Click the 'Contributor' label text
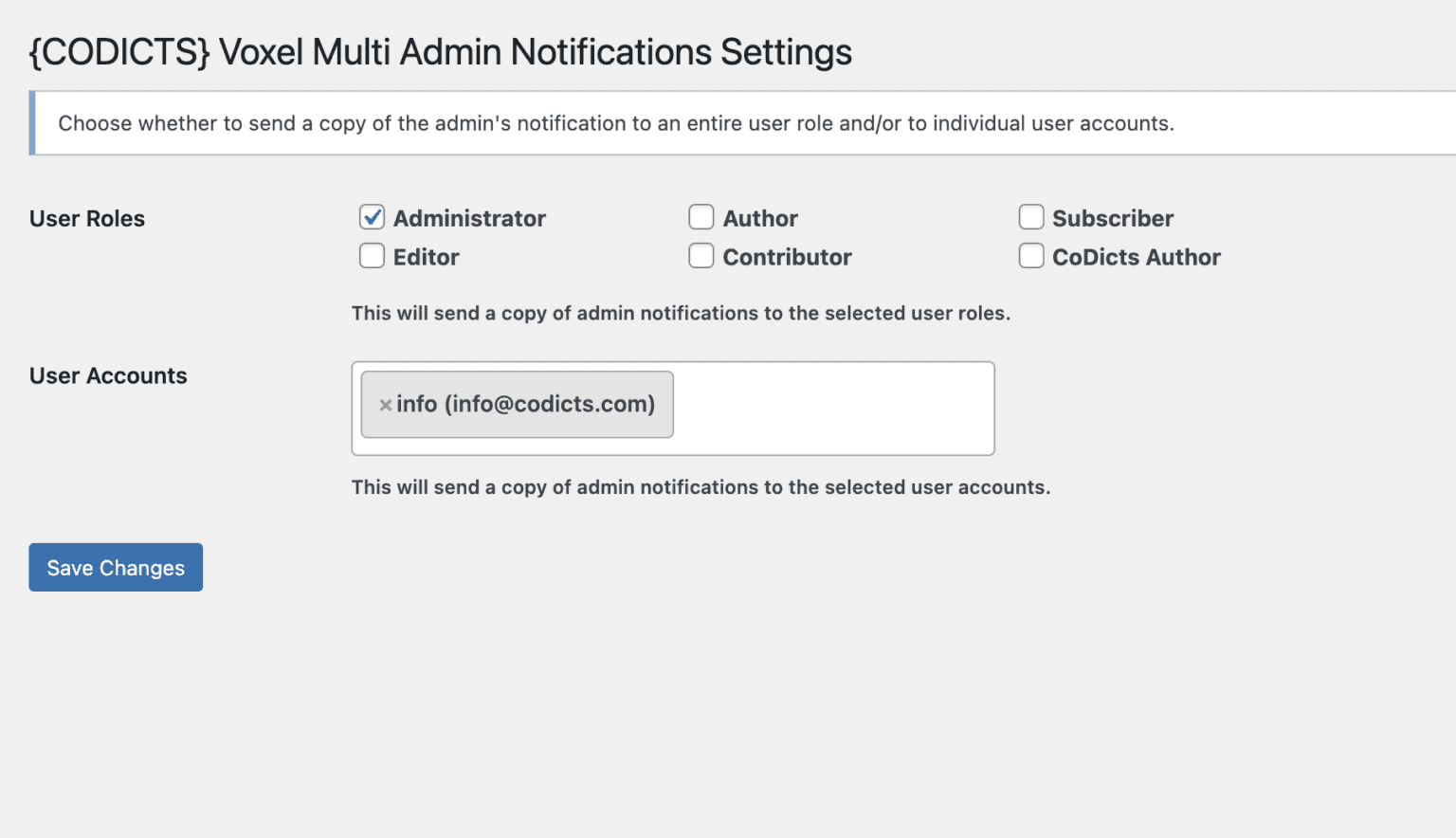This screenshot has height=838, width=1456. click(787, 258)
